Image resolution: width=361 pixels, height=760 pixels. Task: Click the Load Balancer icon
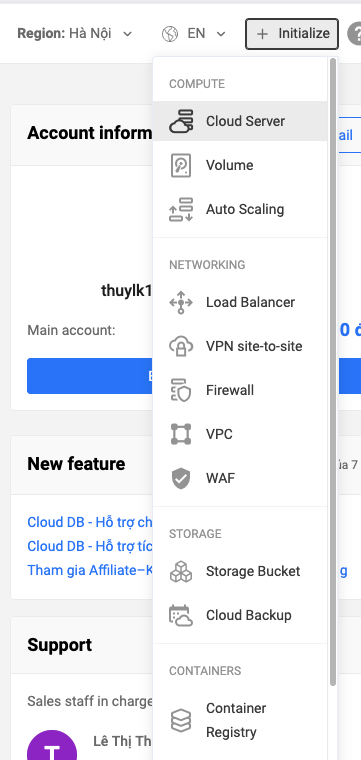181,302
